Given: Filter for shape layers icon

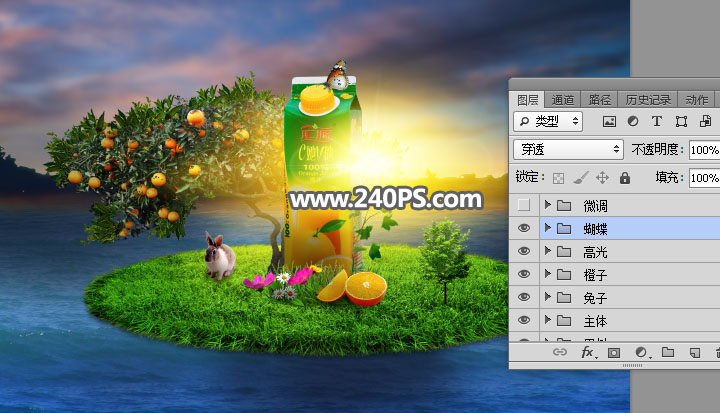Looking at the screenshot, I should (681, 121).
